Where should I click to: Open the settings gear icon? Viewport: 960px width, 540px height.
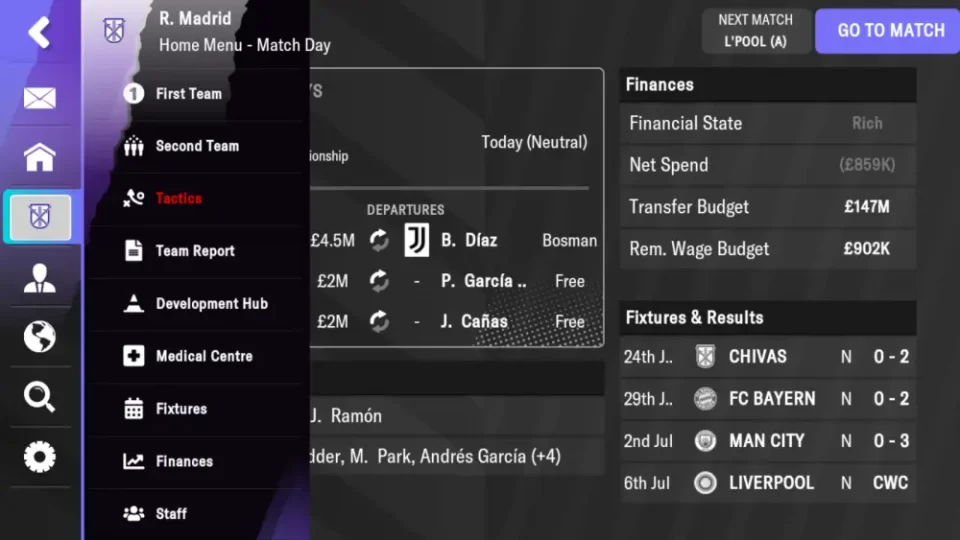40,457
